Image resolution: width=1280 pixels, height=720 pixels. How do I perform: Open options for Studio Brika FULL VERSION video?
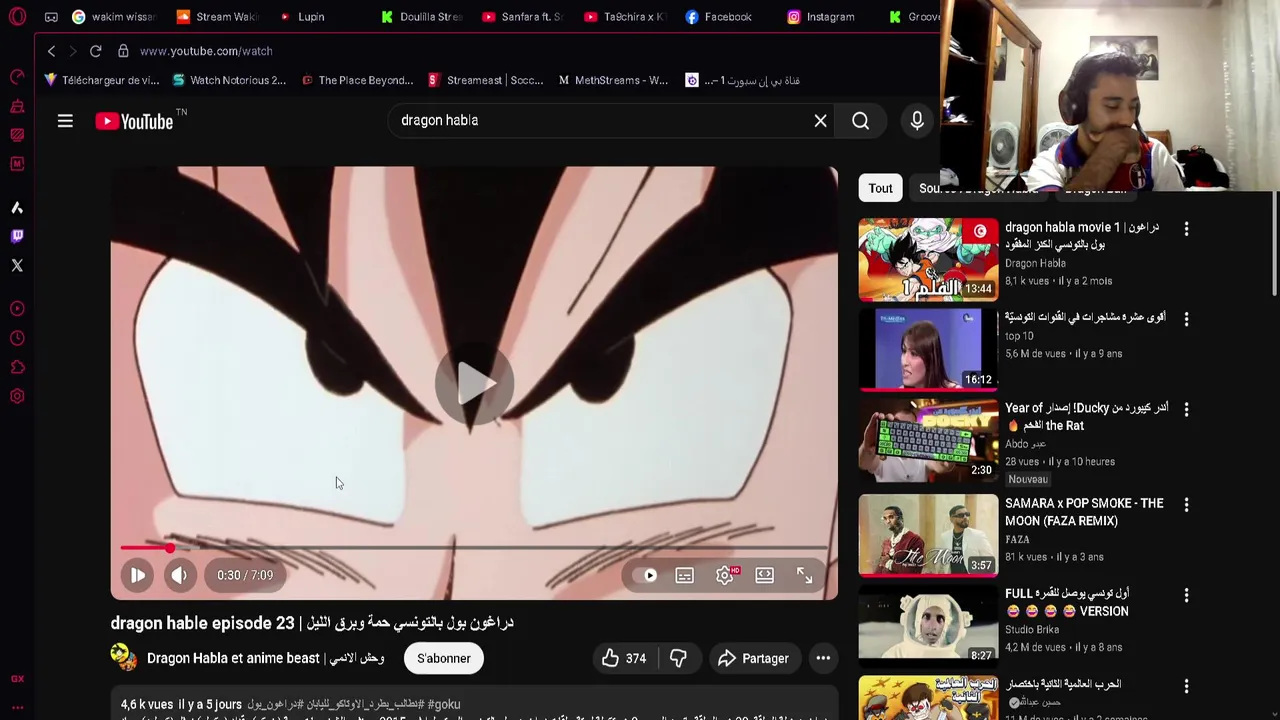click(x=1186, y=595)
